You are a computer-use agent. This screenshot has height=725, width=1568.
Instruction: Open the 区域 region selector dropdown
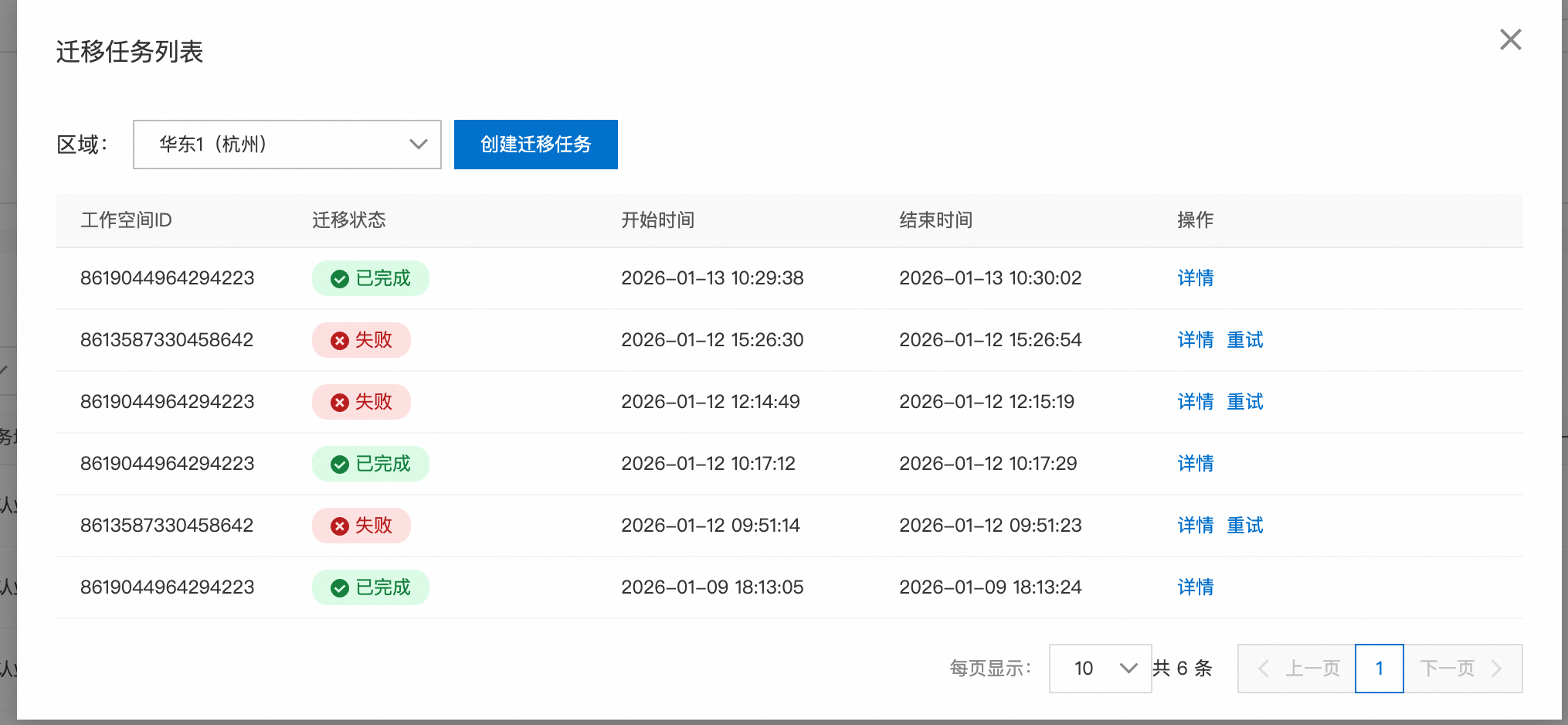coord(287,145)
